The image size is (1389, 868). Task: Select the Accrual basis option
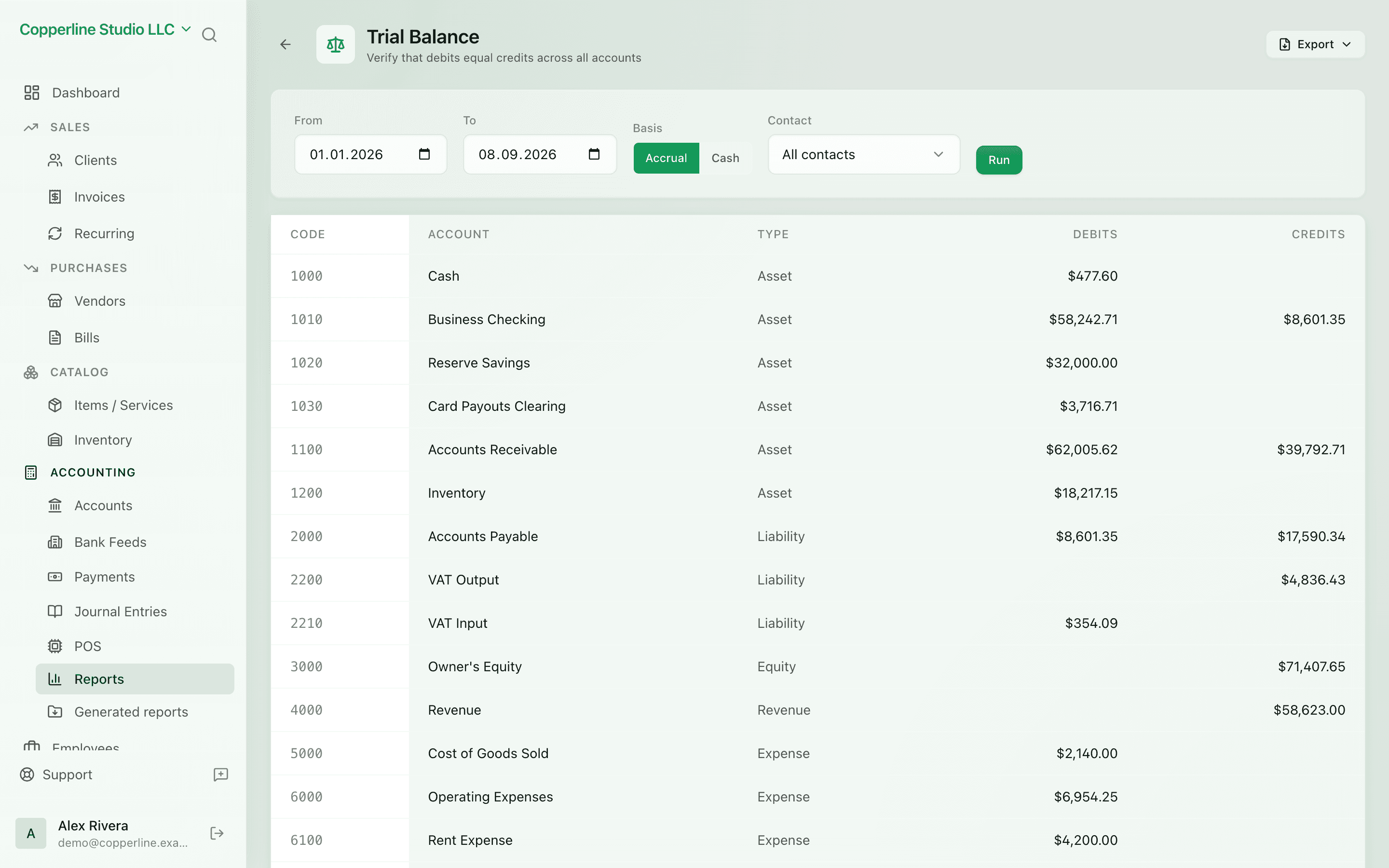[666, 158]
